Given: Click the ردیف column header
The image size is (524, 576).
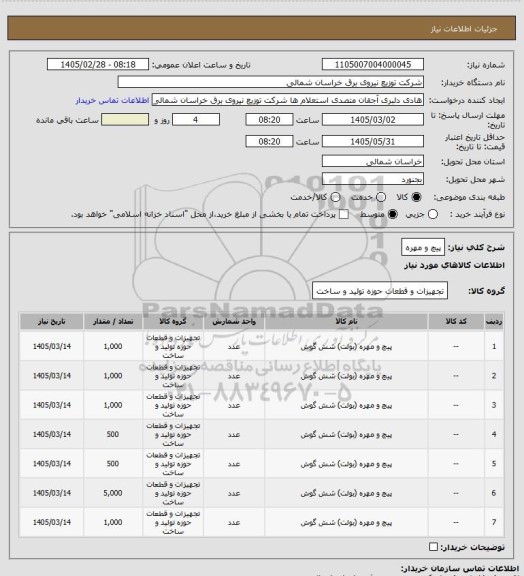Looking at the screenshot, I should pos(494,321).
